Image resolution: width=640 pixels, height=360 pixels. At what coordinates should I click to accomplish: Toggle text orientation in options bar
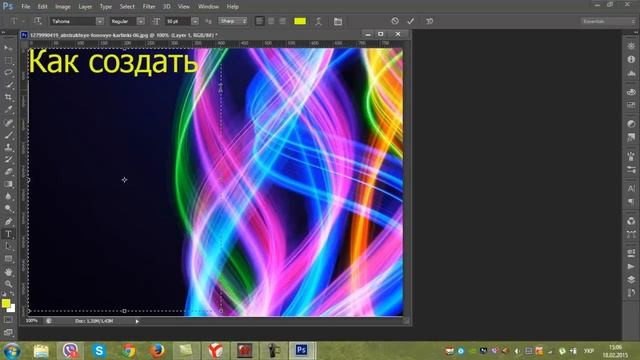click(x=38, y=21)
